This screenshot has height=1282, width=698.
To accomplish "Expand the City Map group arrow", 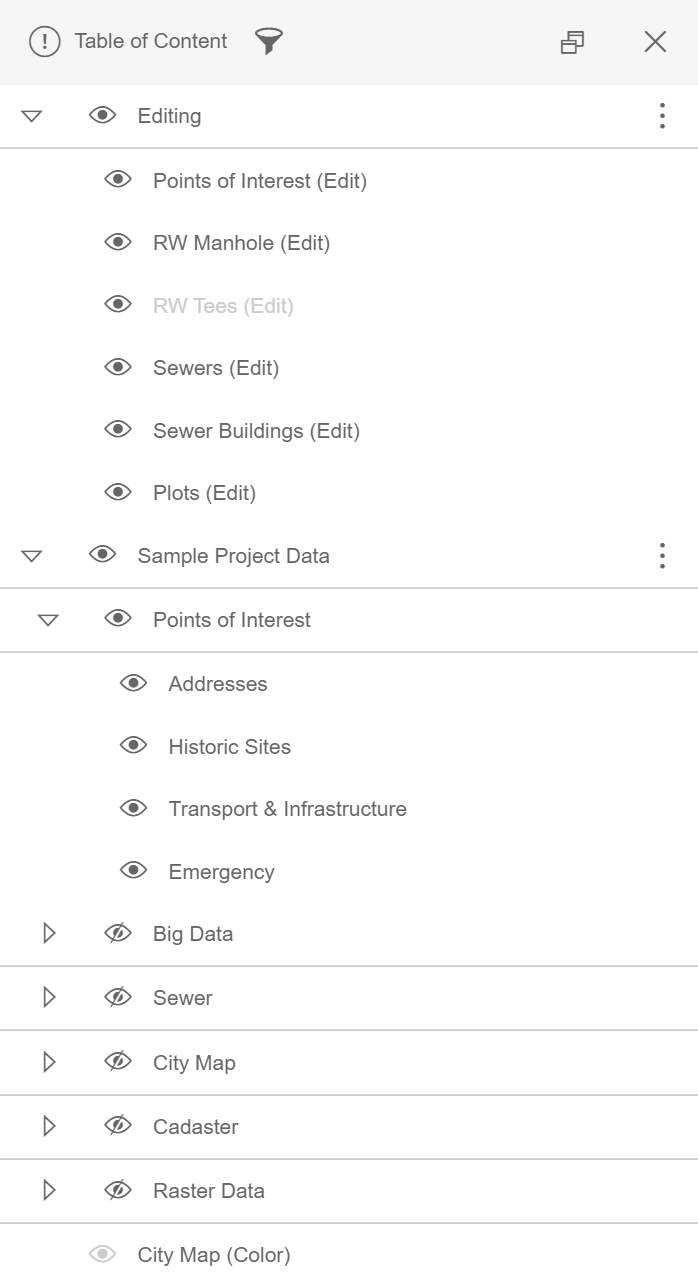I will [x=48, y=1060].
